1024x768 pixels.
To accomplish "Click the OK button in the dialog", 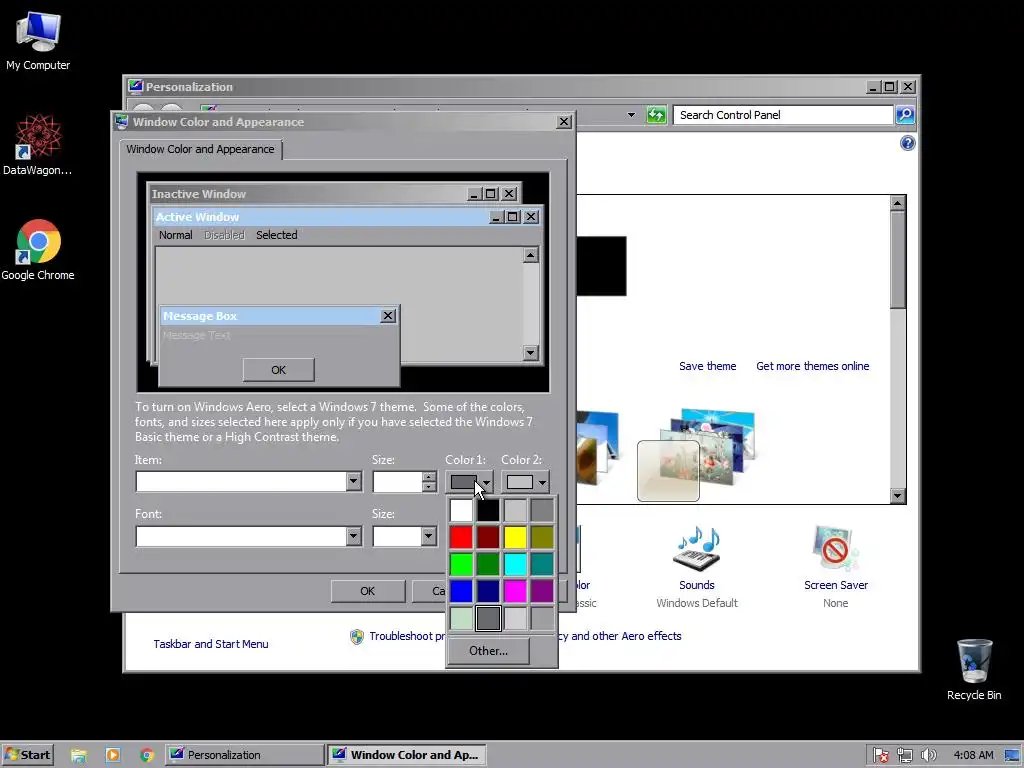I will tap(368, 591).
